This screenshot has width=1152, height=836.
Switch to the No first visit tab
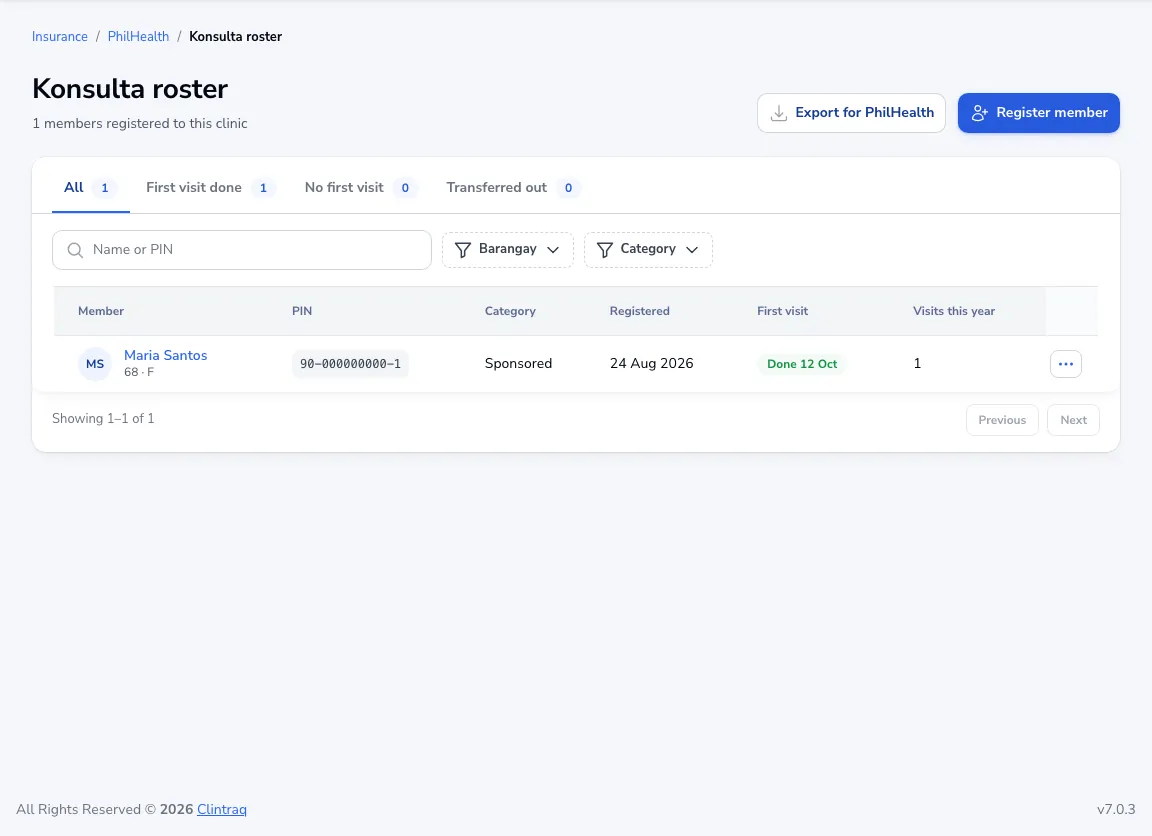[360, 187]
